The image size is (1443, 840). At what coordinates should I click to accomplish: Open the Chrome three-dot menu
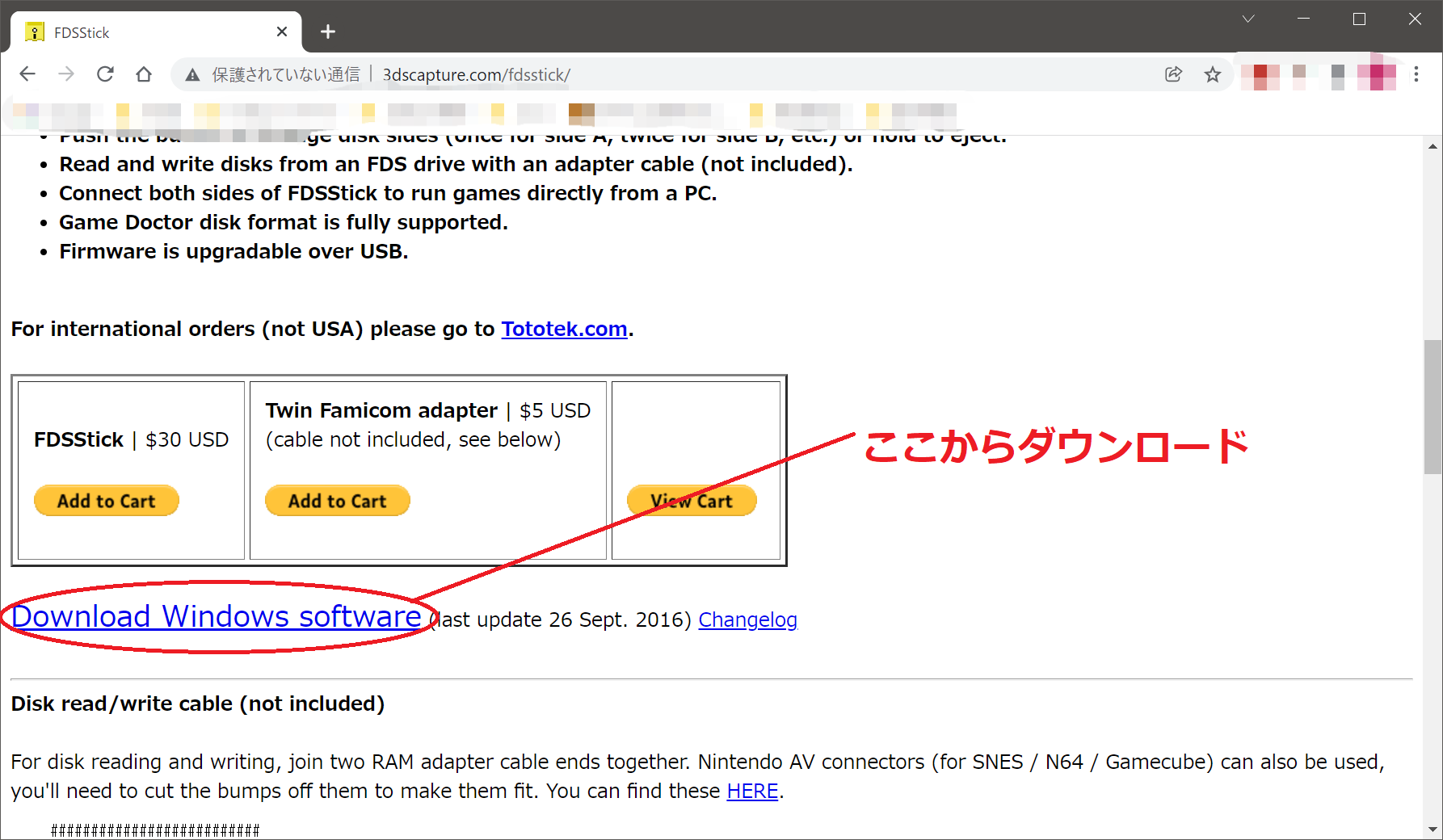pos(1416,74)
